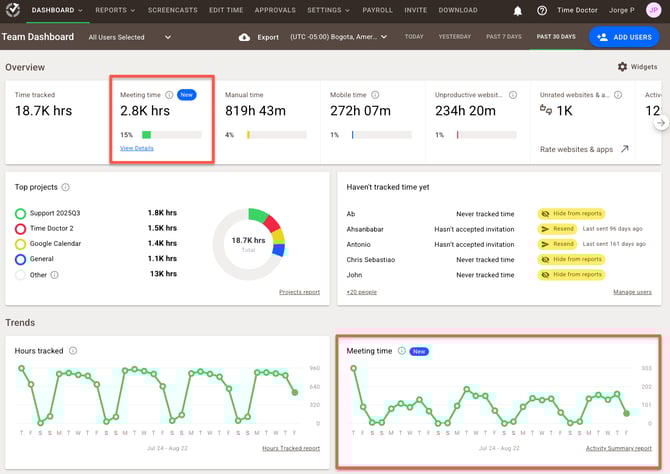The height and width of the screenshot is (474, 670).
Task: Click the notifications bell icon
Action: 518,11
